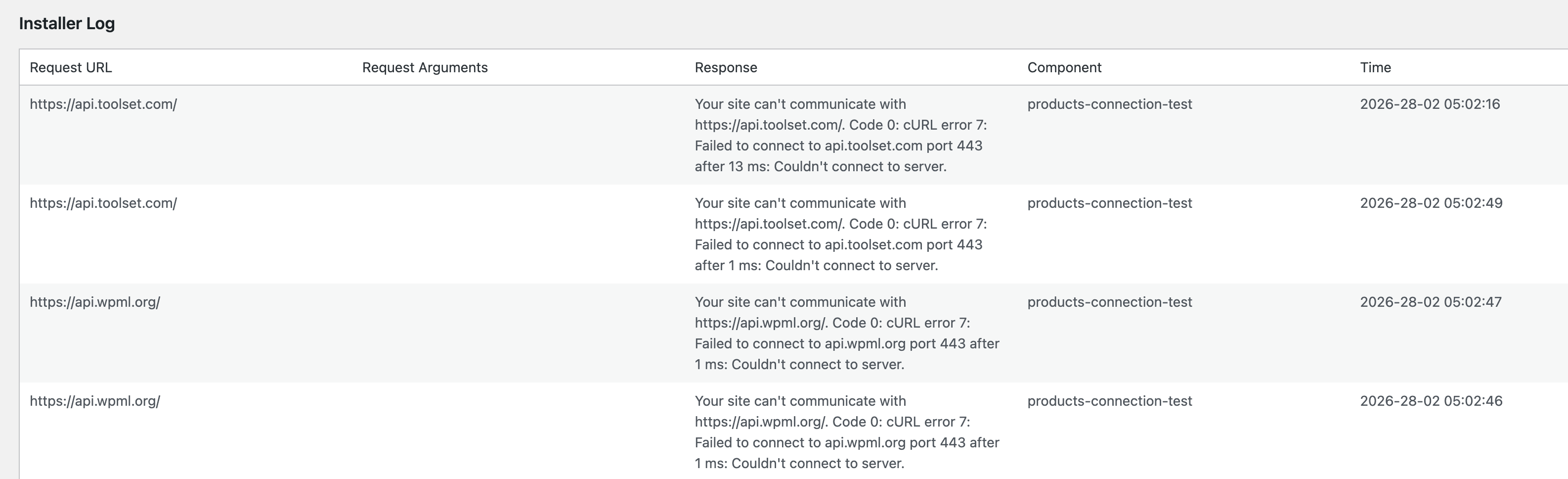This screenshot has height=479, width=1568.
Task: Select the timestamp ending in 05:02:49
Action: [x=1431, y=203]
